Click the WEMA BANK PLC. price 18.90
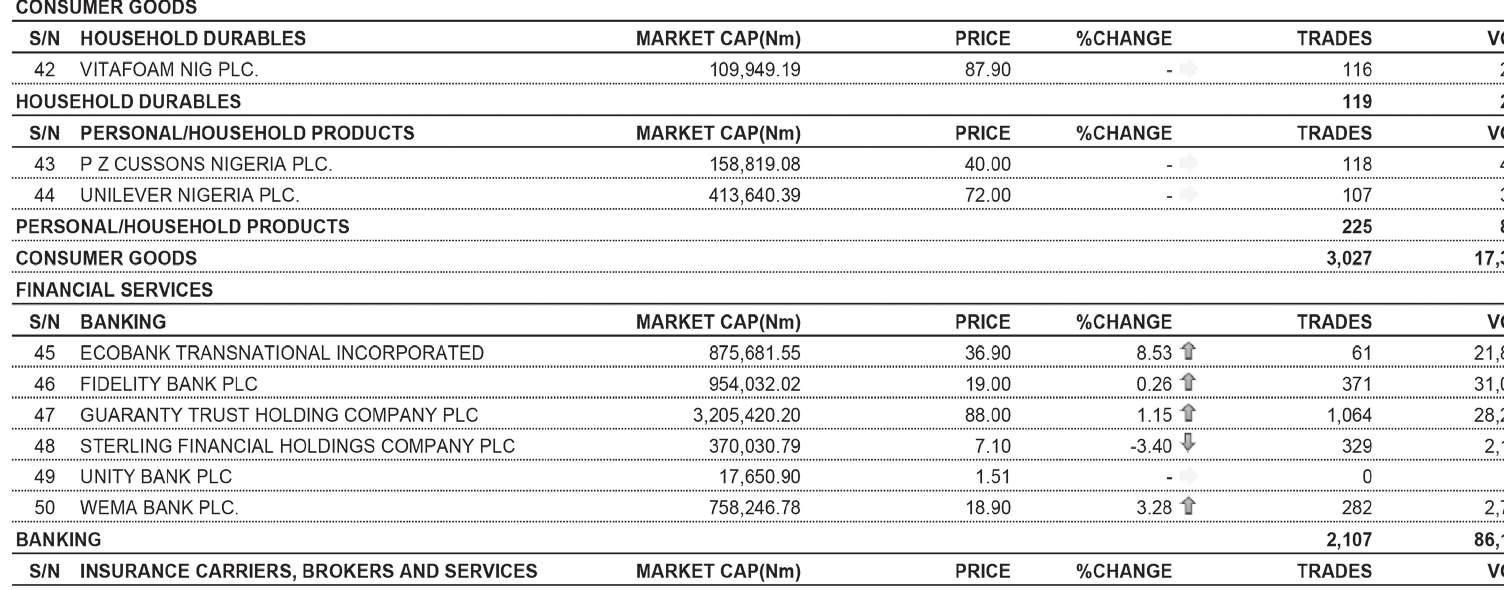1504x590 pixels. 987,508
